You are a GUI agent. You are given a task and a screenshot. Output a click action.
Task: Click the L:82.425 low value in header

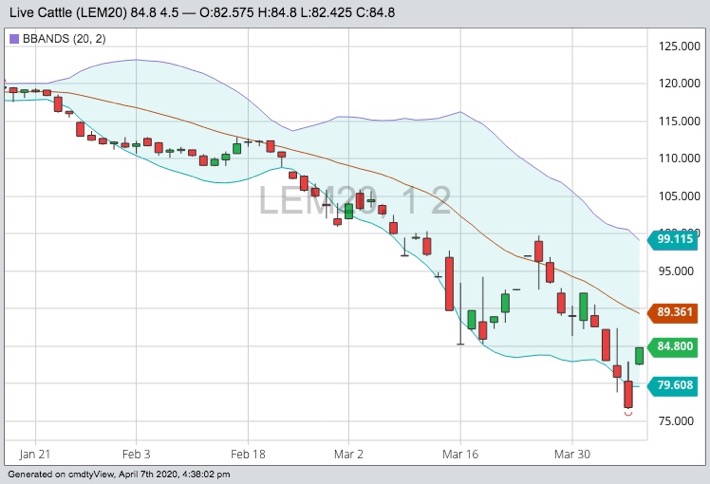click(326, 13)
